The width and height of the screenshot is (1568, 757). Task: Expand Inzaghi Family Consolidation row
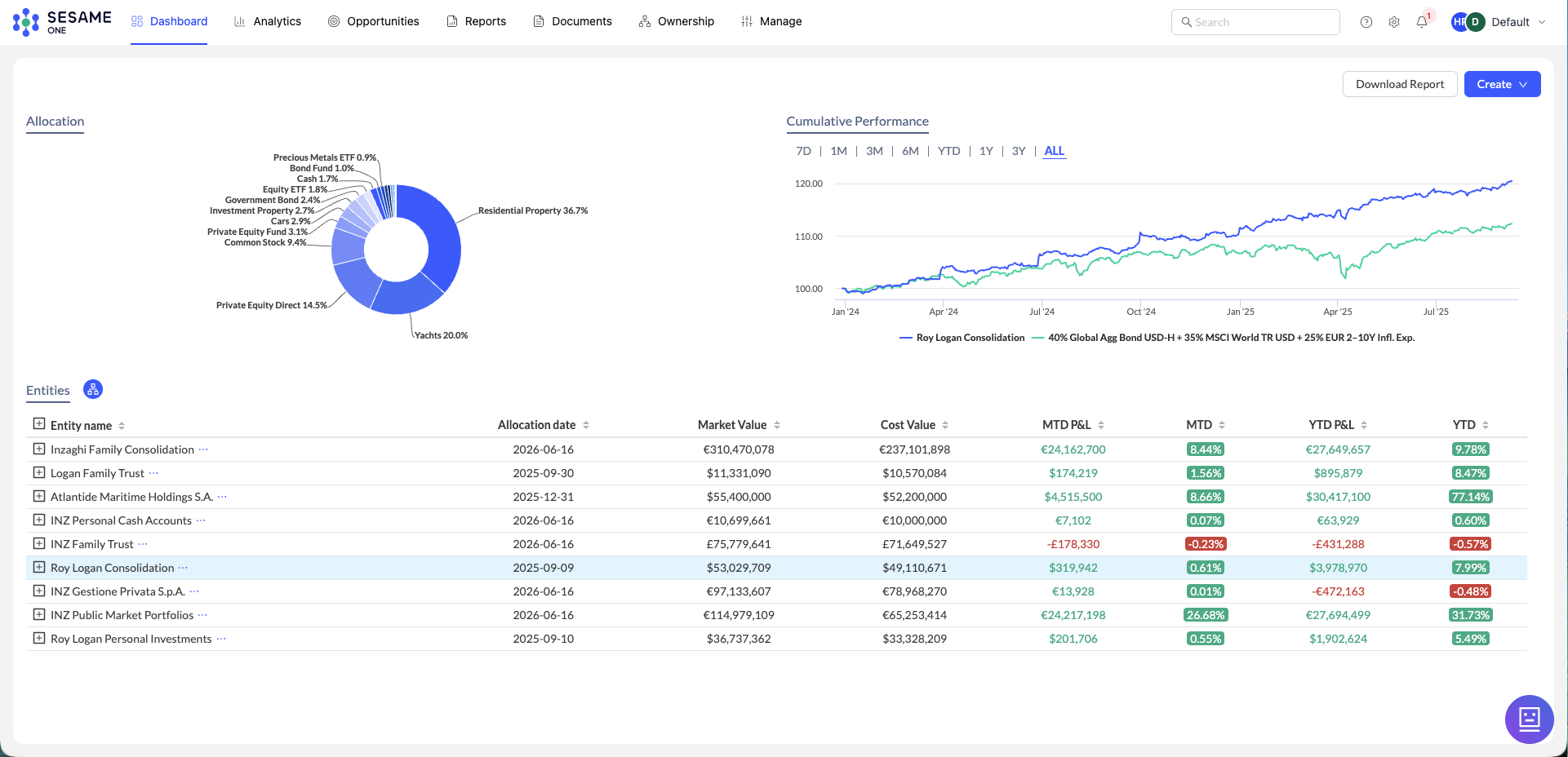coord(38,449)
